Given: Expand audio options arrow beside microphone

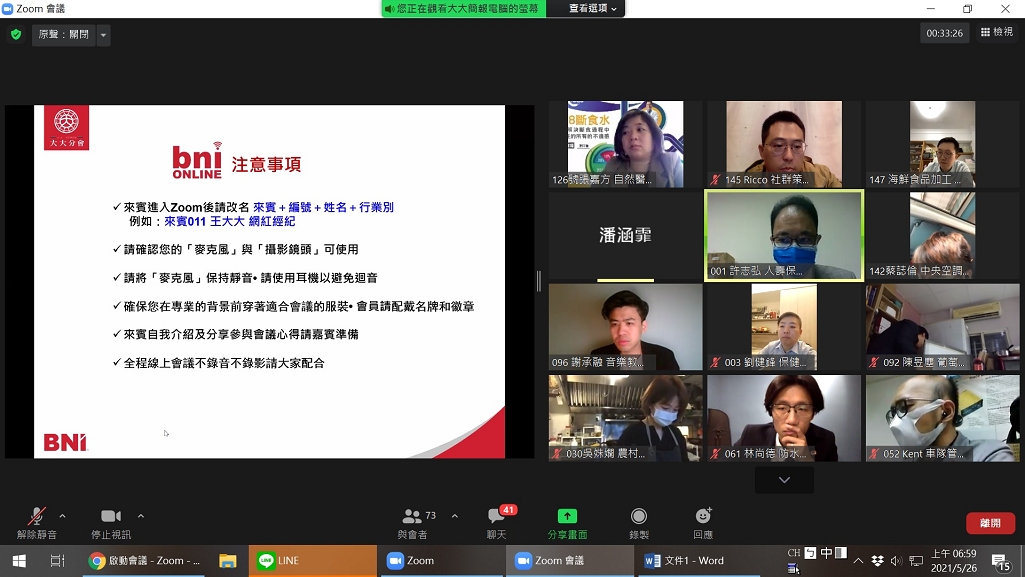Looking at the screenshot, I should (x=62, y=516).
